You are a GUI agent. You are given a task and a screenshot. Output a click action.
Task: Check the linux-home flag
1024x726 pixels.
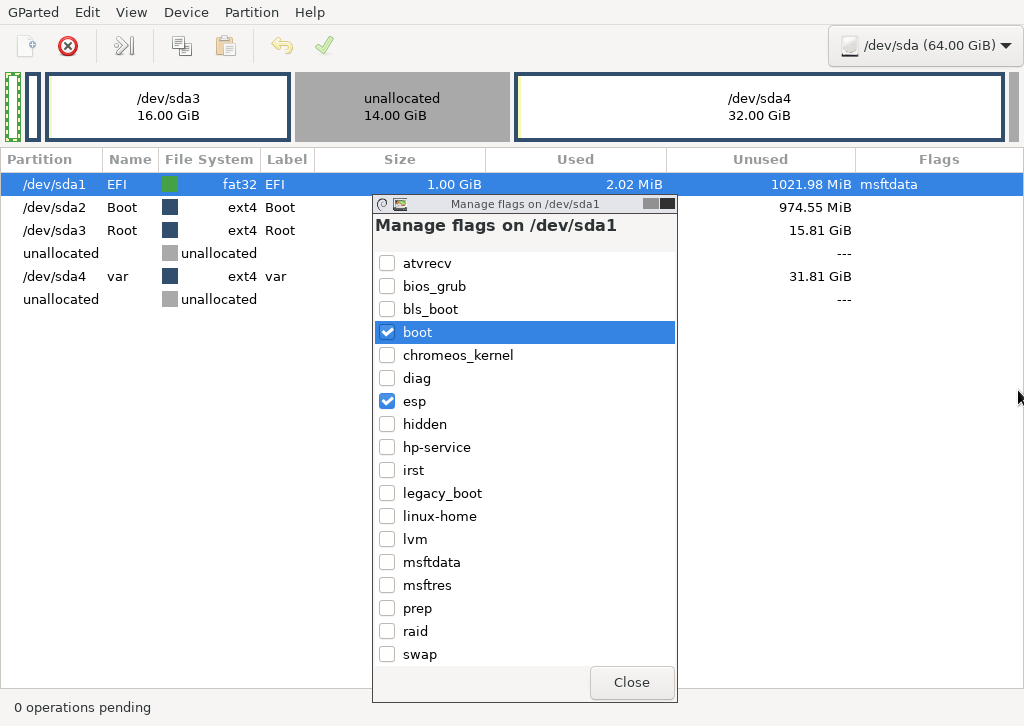[387, 516]
